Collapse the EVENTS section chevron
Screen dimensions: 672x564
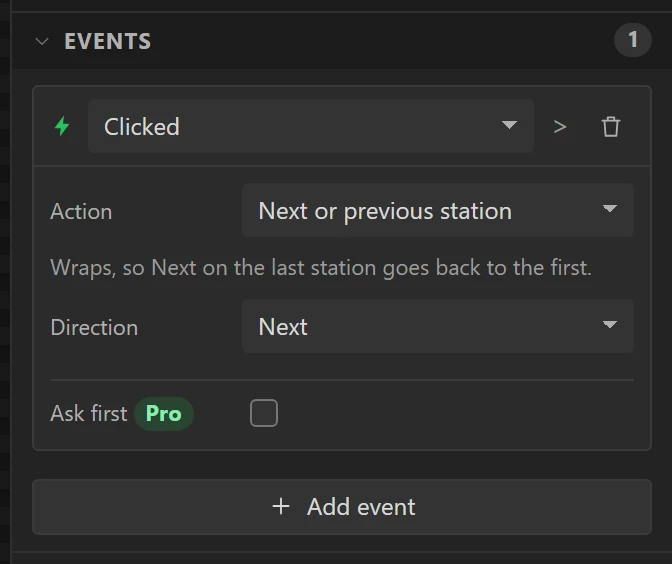[42, 42]
